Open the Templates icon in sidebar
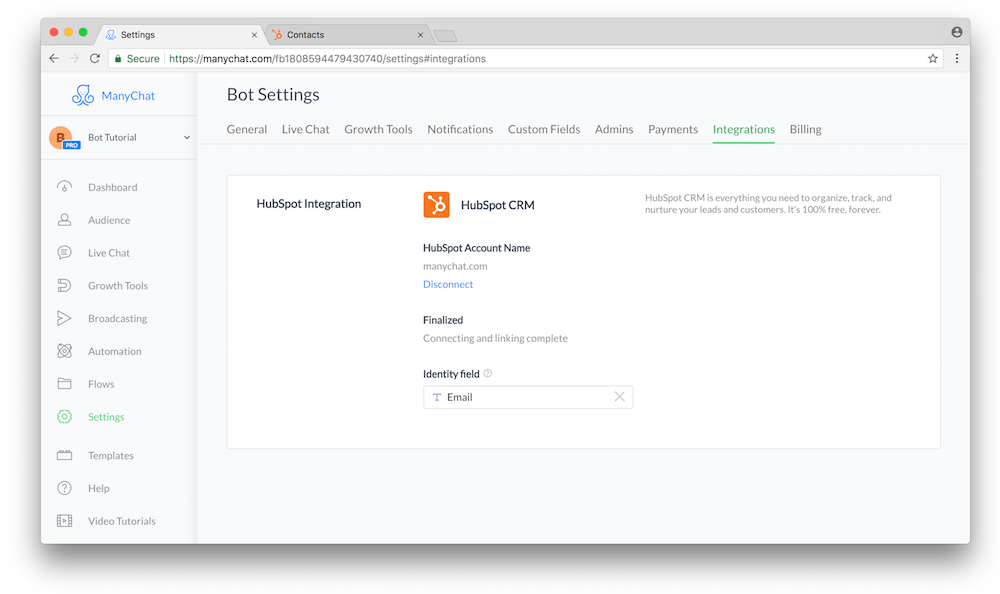The width and height of the screenshot is (1000, 594). pos(64,455)
